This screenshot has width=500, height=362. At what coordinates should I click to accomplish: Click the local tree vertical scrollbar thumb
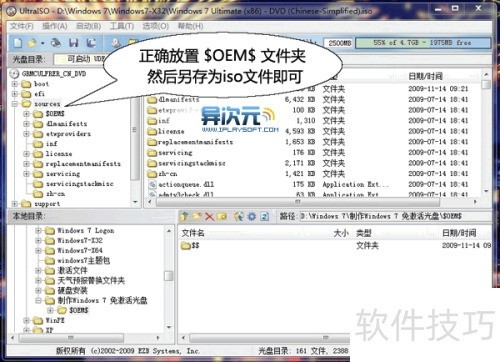click(x=169, y=276)
